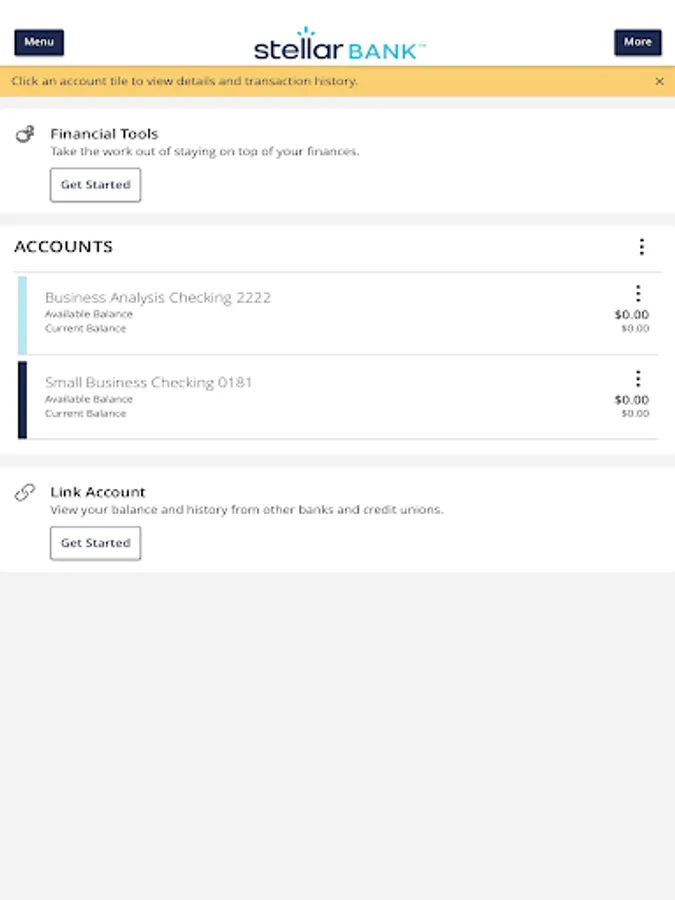Open the Menu button at top left

(39, 42)
